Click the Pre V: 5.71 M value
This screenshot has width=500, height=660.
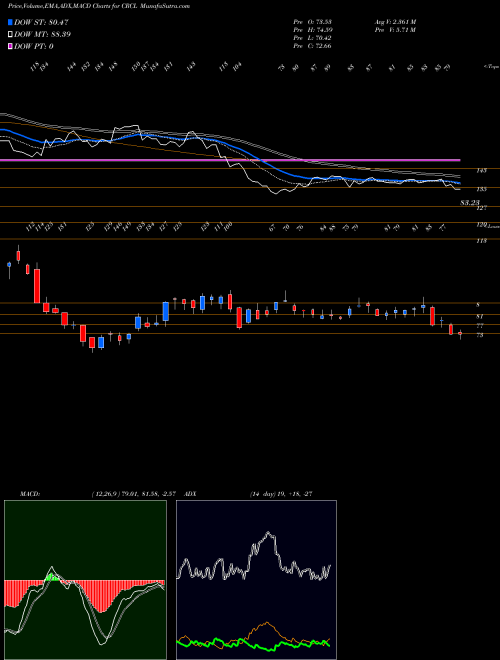pyautogui.click(x=395, y=30)
